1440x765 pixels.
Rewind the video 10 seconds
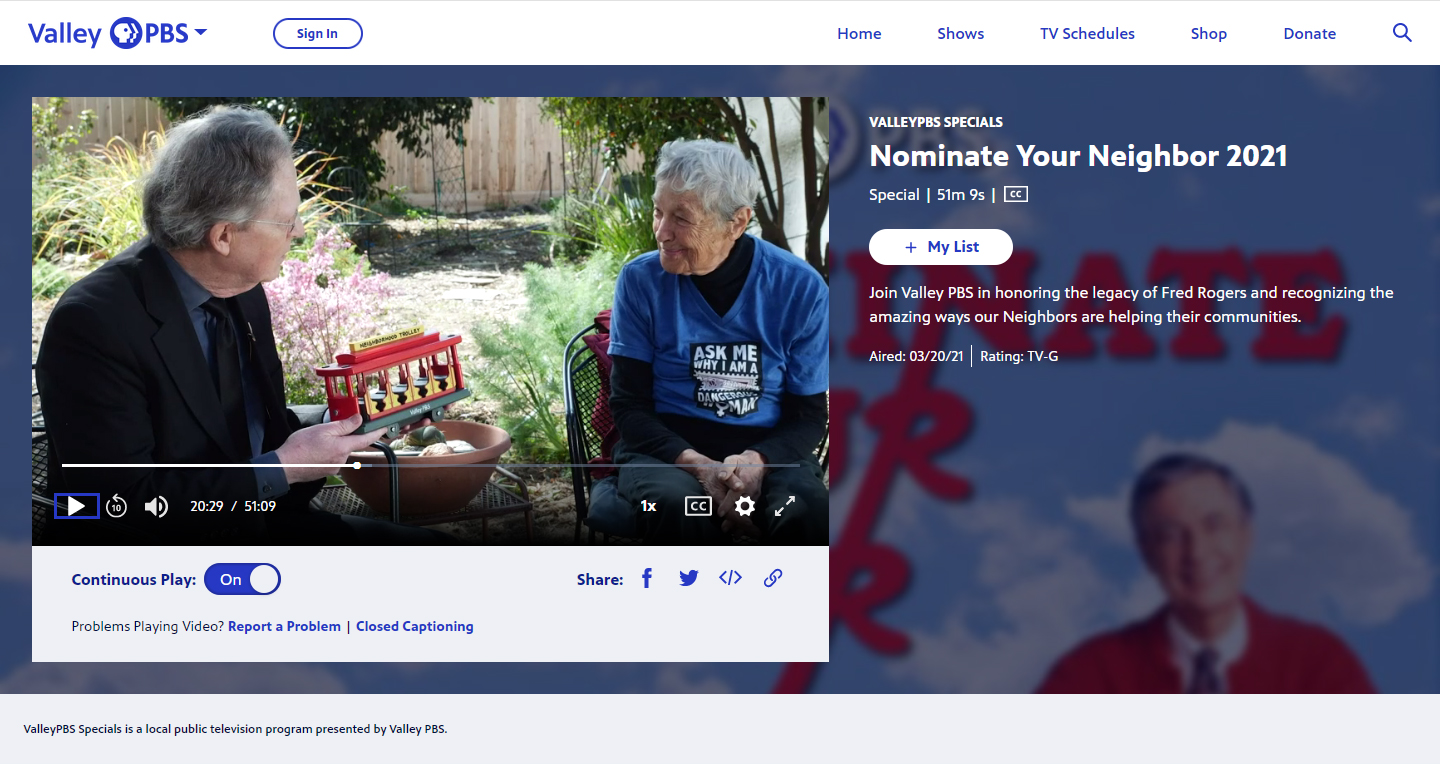(x=117, y=506)
